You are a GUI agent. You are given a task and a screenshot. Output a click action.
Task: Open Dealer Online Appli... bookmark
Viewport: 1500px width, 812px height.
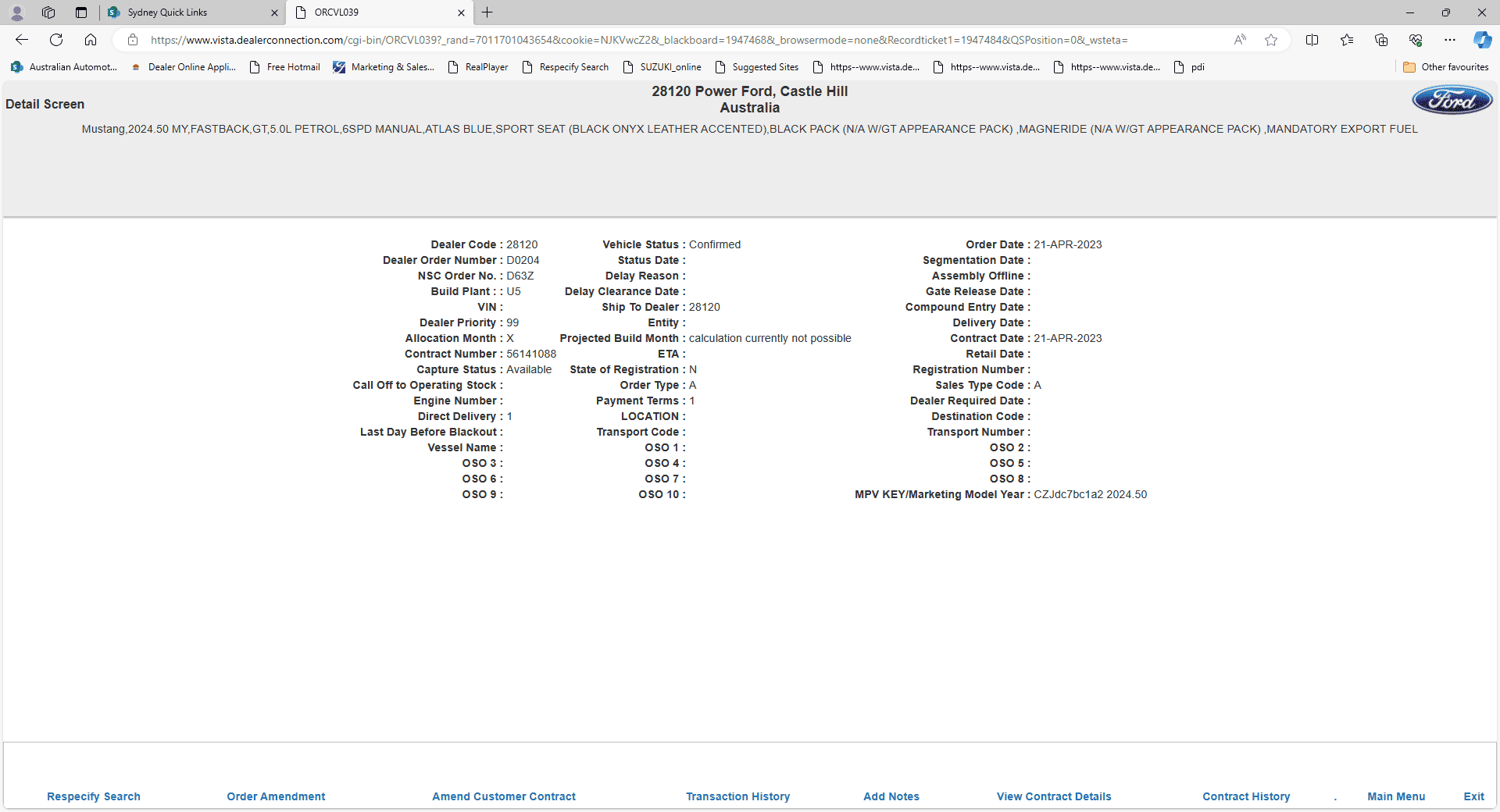(184, 67)
